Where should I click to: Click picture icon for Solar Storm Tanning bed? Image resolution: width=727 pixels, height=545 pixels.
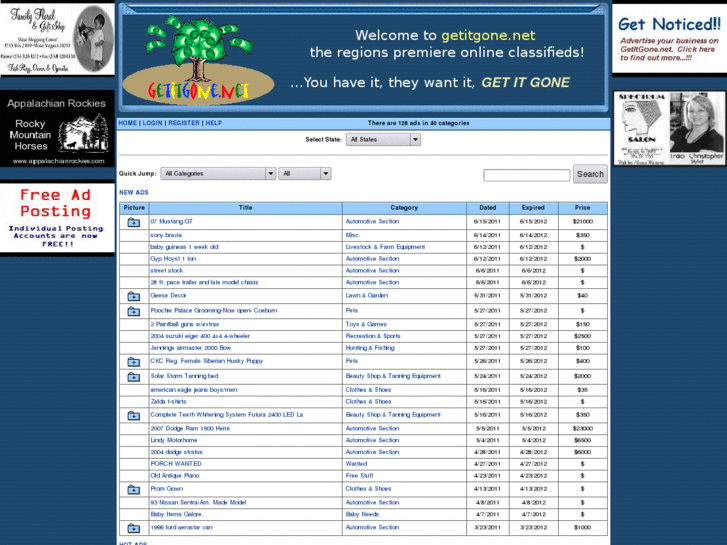(134, 377)
